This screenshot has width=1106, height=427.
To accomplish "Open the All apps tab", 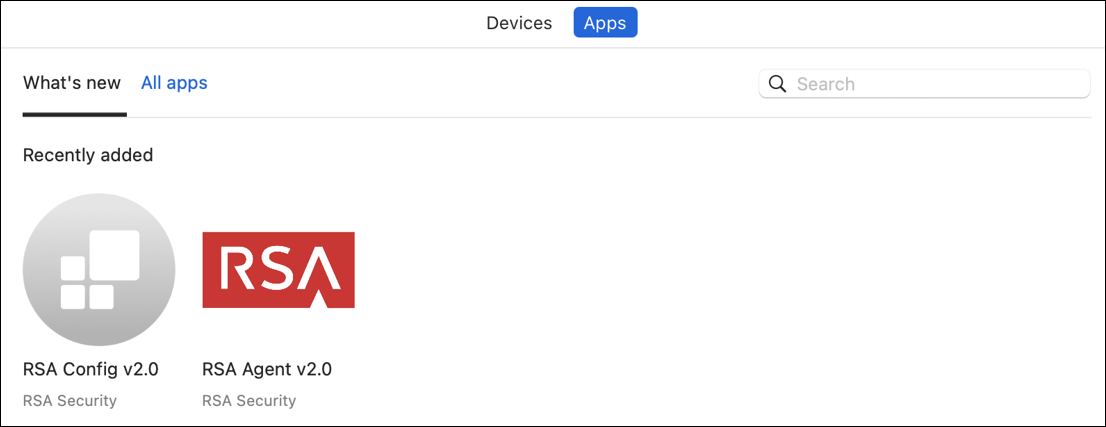I will (x=174, y=83).
